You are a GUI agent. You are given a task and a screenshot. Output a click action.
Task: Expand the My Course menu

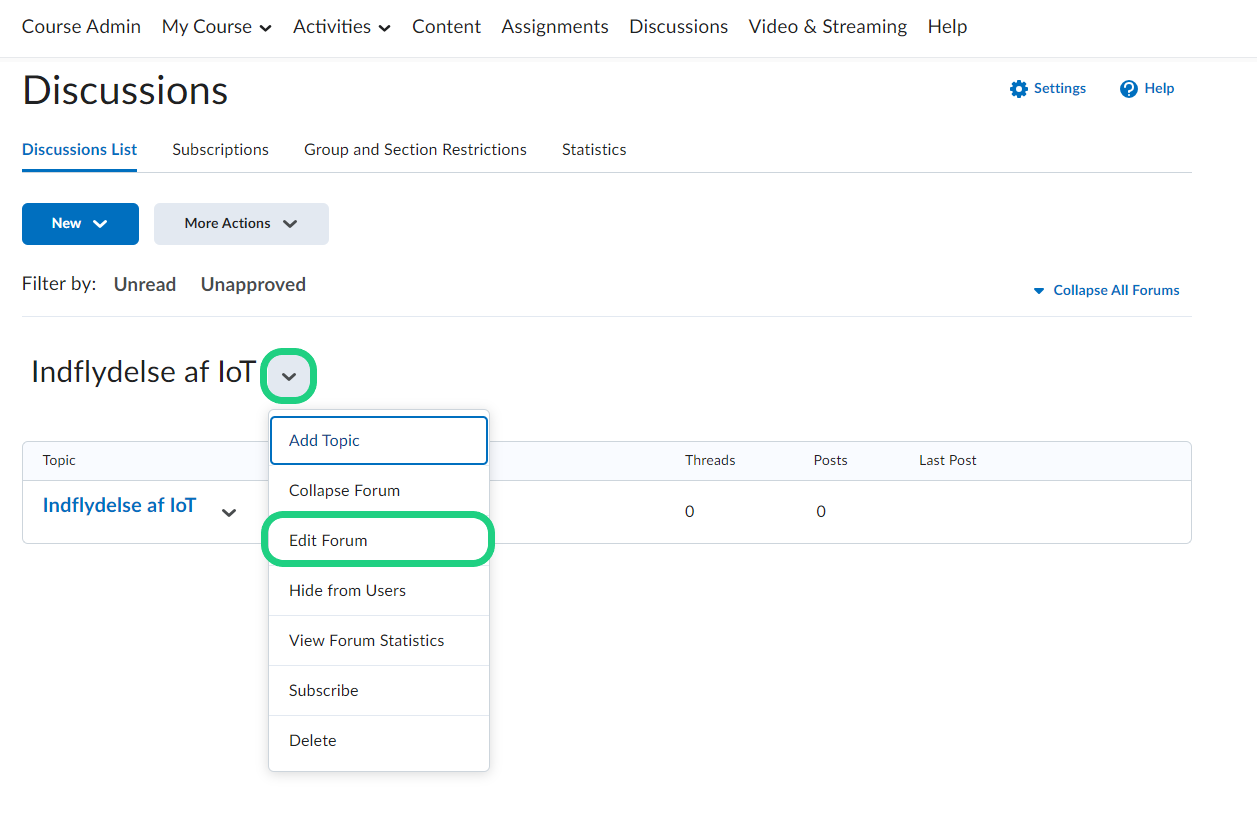[216, 27]
